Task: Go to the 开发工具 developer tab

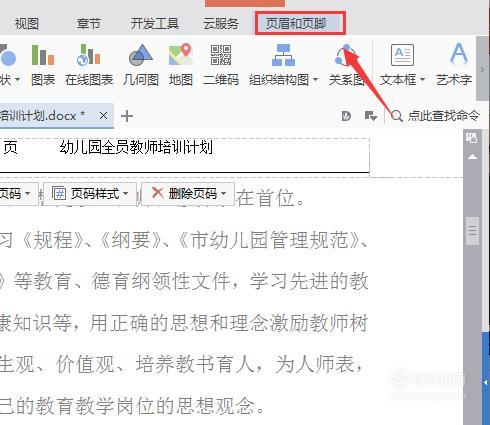Action: [155, 24]
